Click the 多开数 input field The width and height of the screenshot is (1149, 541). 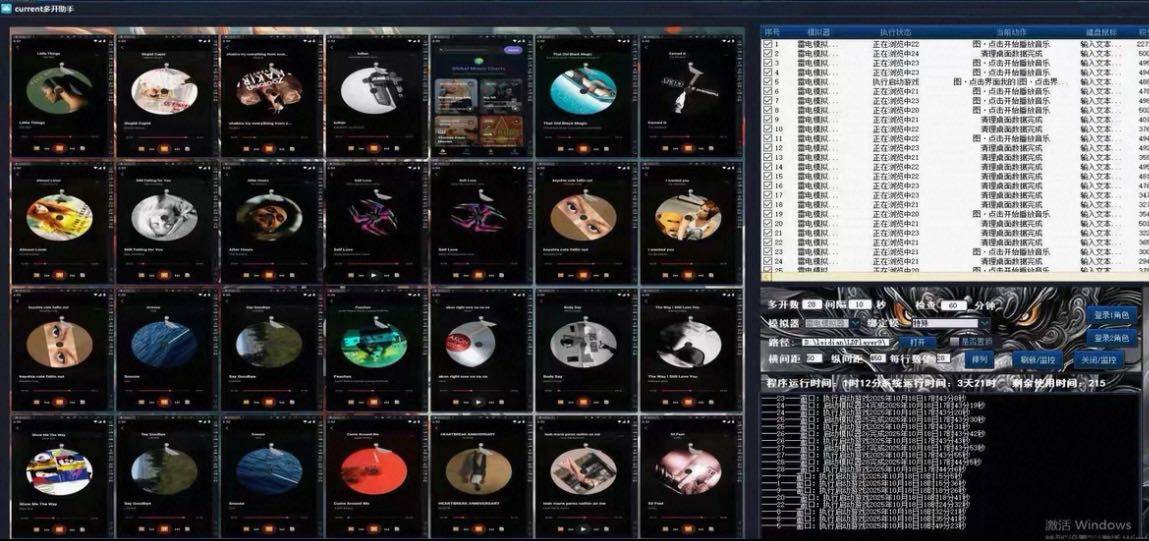pos(813,305)
